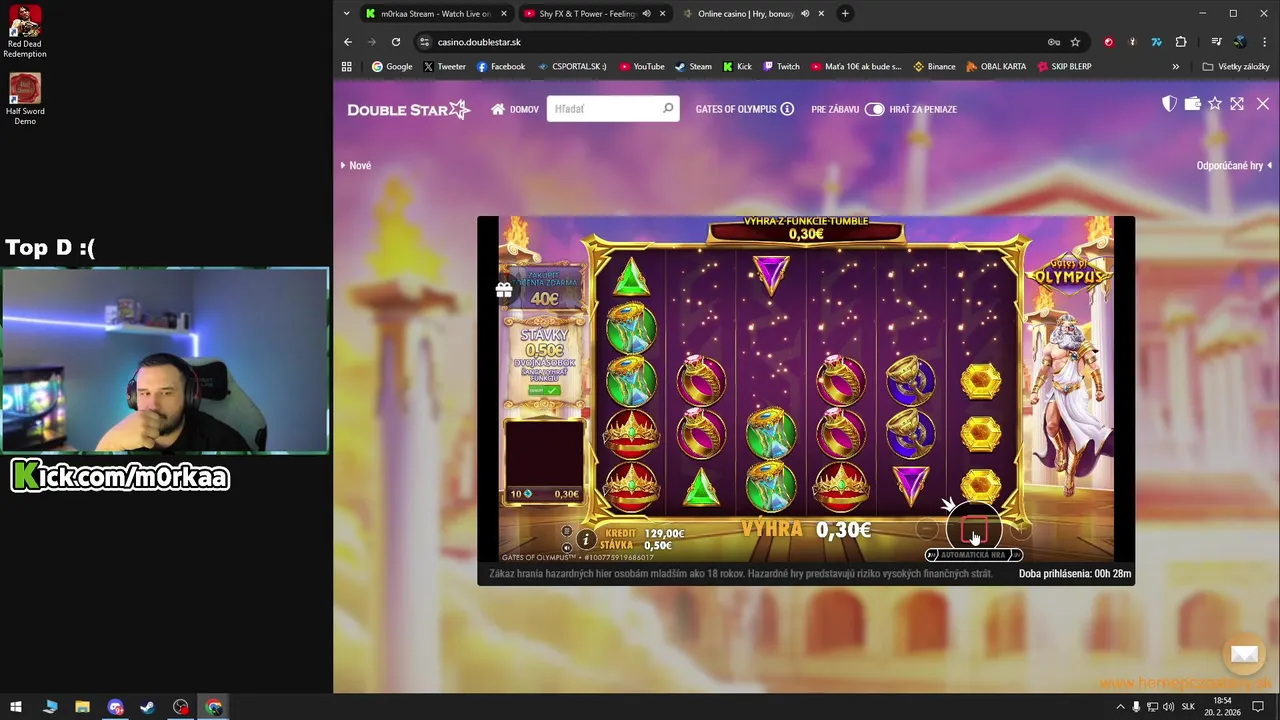Open the slot info 'i' button
The image size is (1280, 720).
pos(586,539)
